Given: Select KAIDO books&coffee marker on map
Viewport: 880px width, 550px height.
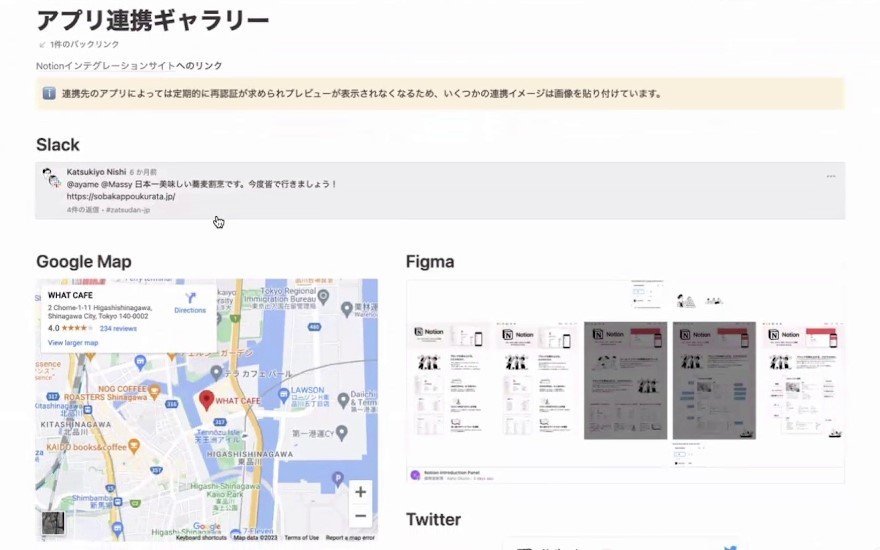Looking at the screenshot, I should pyautogui.click(x=134, y=447).
